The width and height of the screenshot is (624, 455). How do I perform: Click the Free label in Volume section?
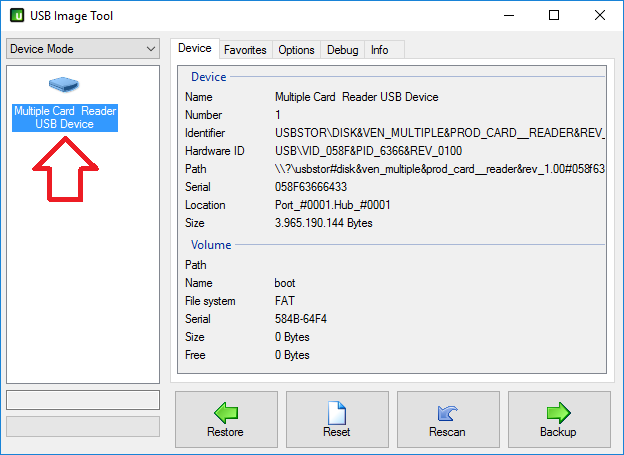[x=195, y=355]
